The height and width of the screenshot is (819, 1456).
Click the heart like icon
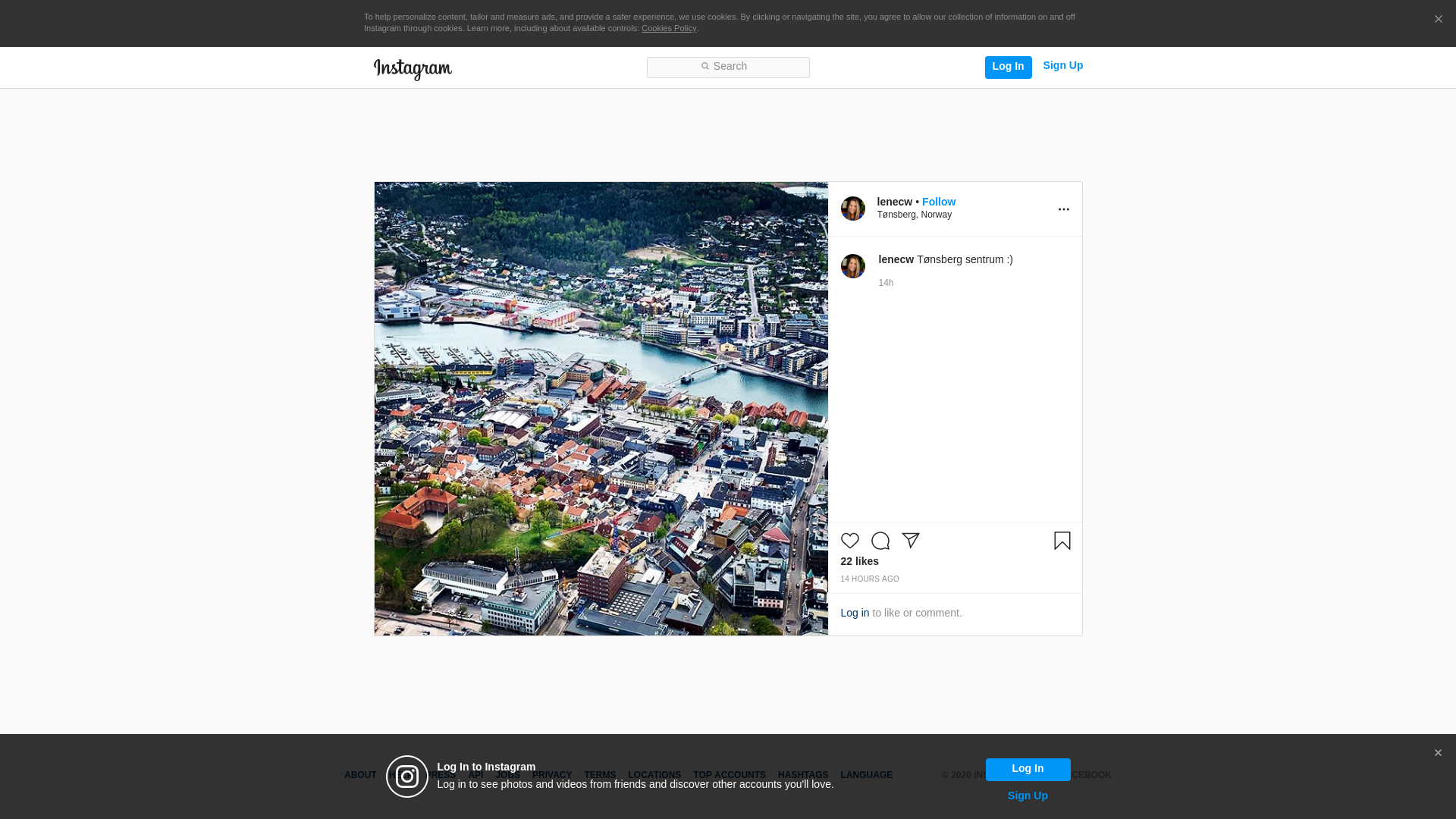tap(849, 541)
